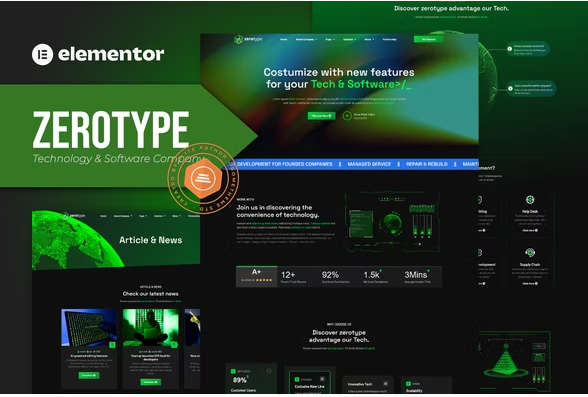Click the circular play video icon

coord(347,116)
